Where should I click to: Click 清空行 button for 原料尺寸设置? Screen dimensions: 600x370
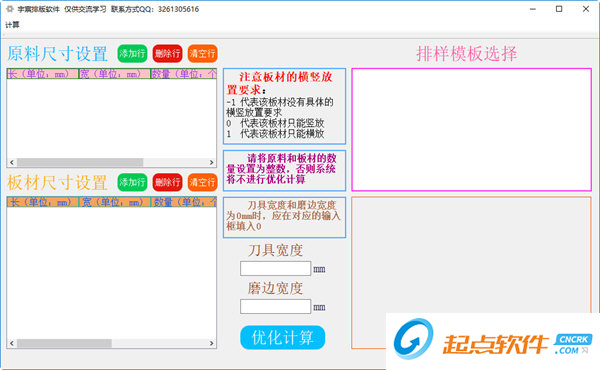202,53
